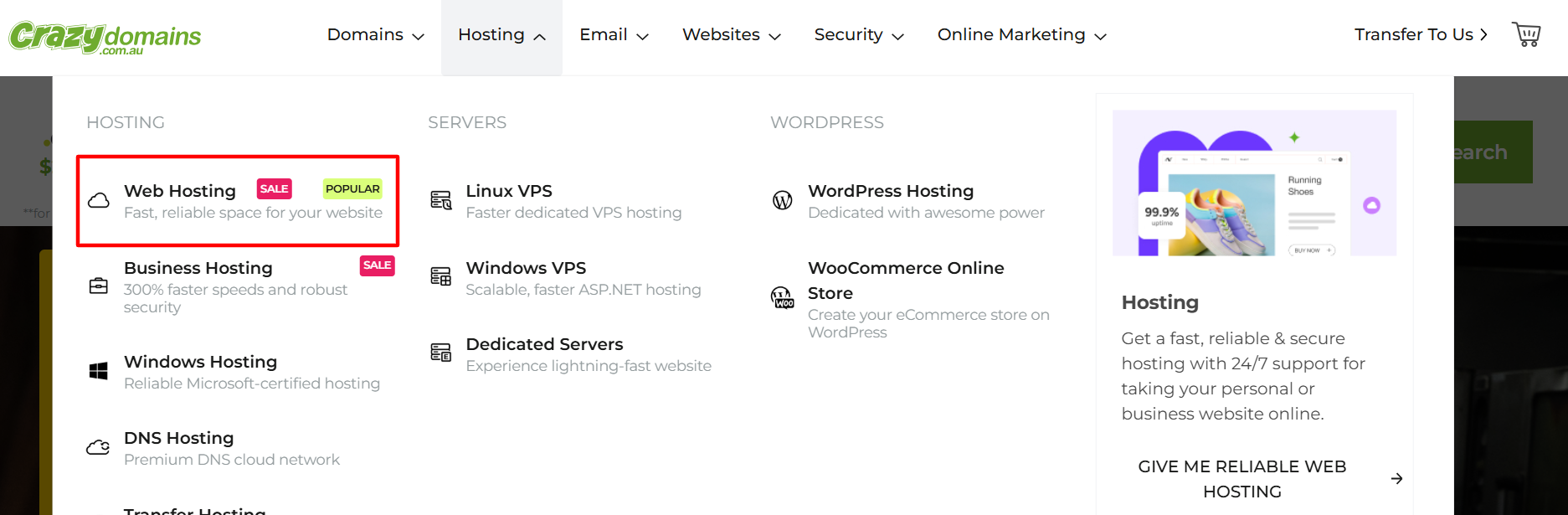Open DNS Hosting menu entry

178,438
